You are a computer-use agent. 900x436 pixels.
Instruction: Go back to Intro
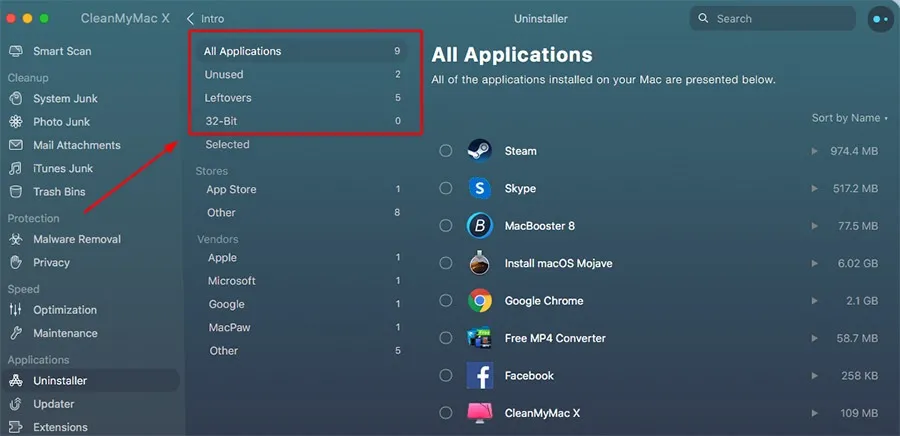click(x=205, y=19)
